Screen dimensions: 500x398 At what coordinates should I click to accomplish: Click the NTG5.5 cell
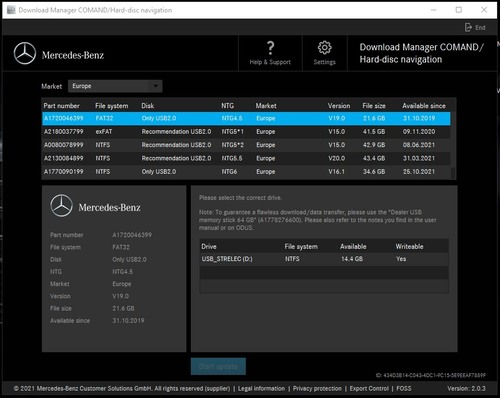coord(232,158)
